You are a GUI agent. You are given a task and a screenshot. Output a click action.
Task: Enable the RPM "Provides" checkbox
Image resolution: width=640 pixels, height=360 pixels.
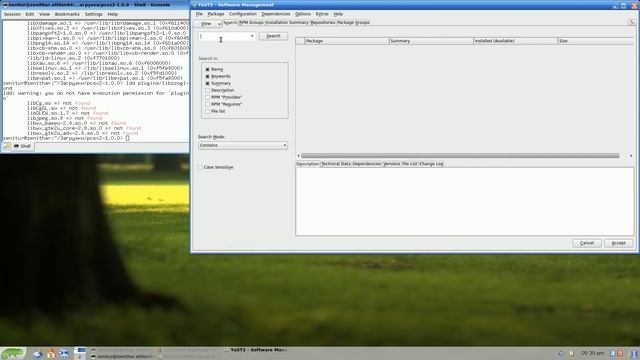[207, 97]
